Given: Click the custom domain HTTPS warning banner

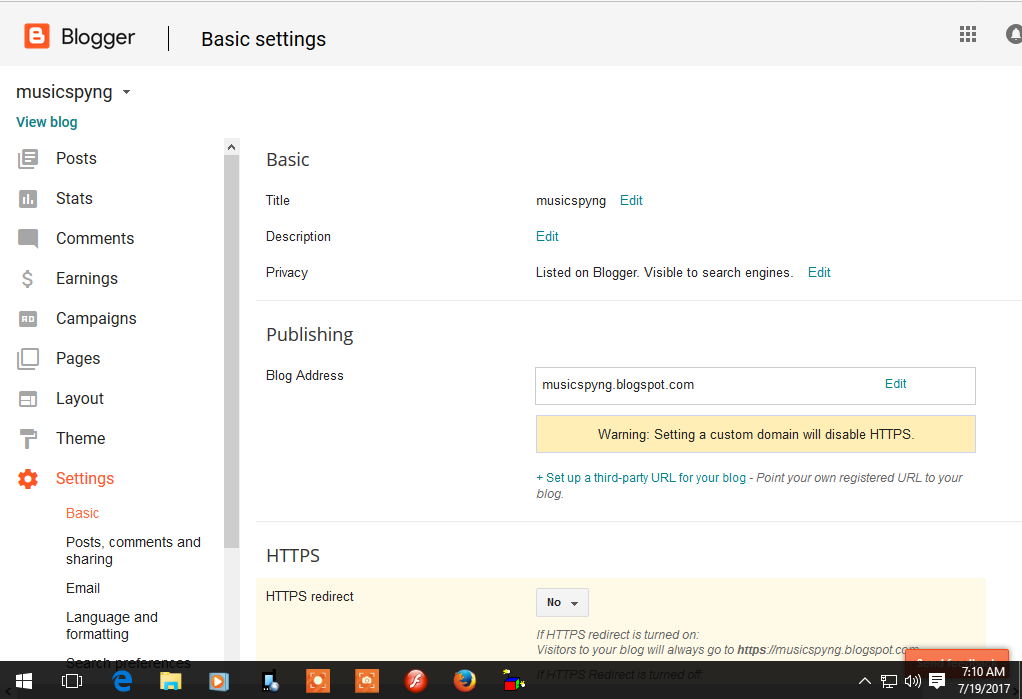Looking at the screenshot, I should point(755,434).
